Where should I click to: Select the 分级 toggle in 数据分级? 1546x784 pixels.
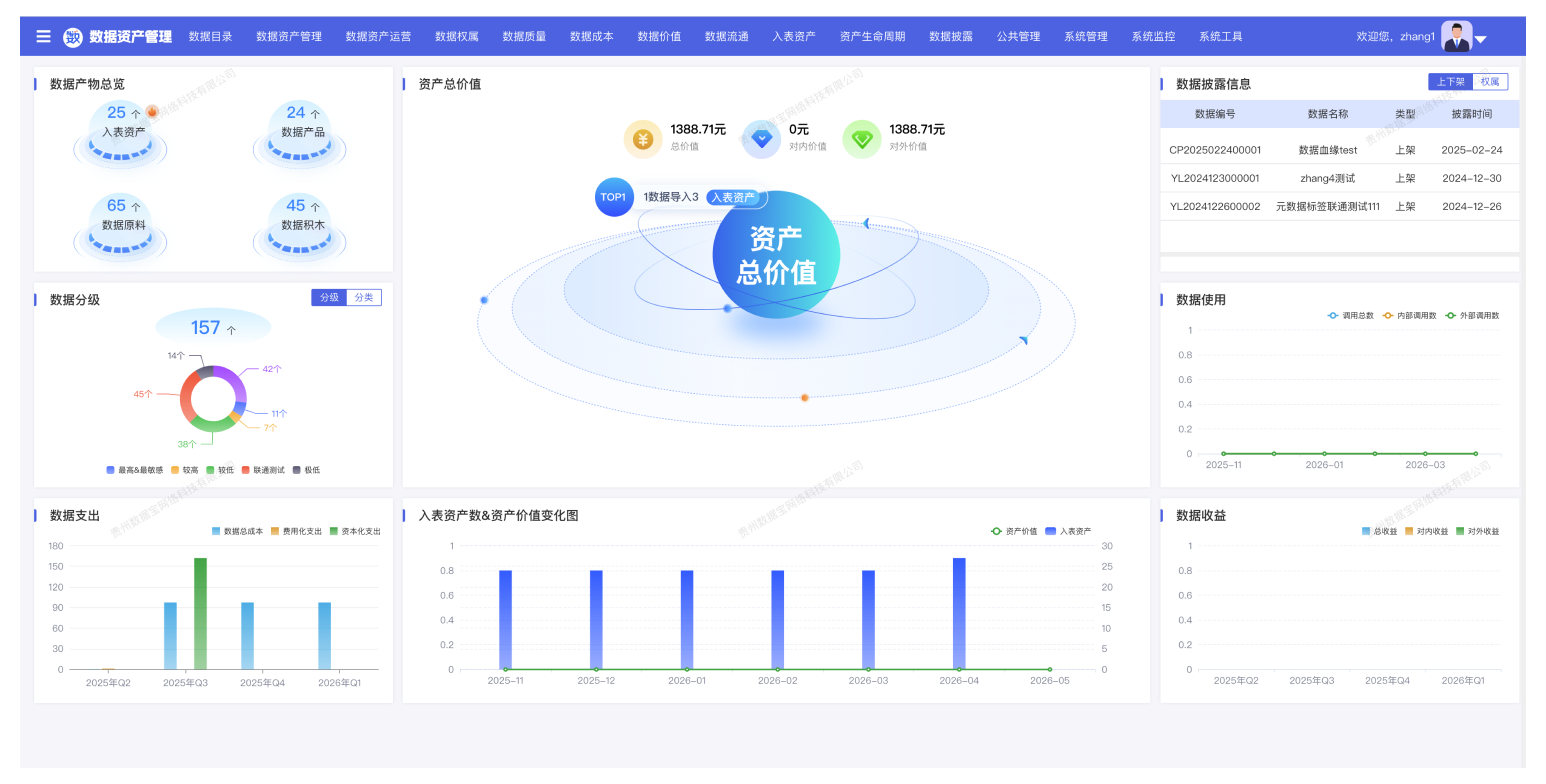point(329,297)
